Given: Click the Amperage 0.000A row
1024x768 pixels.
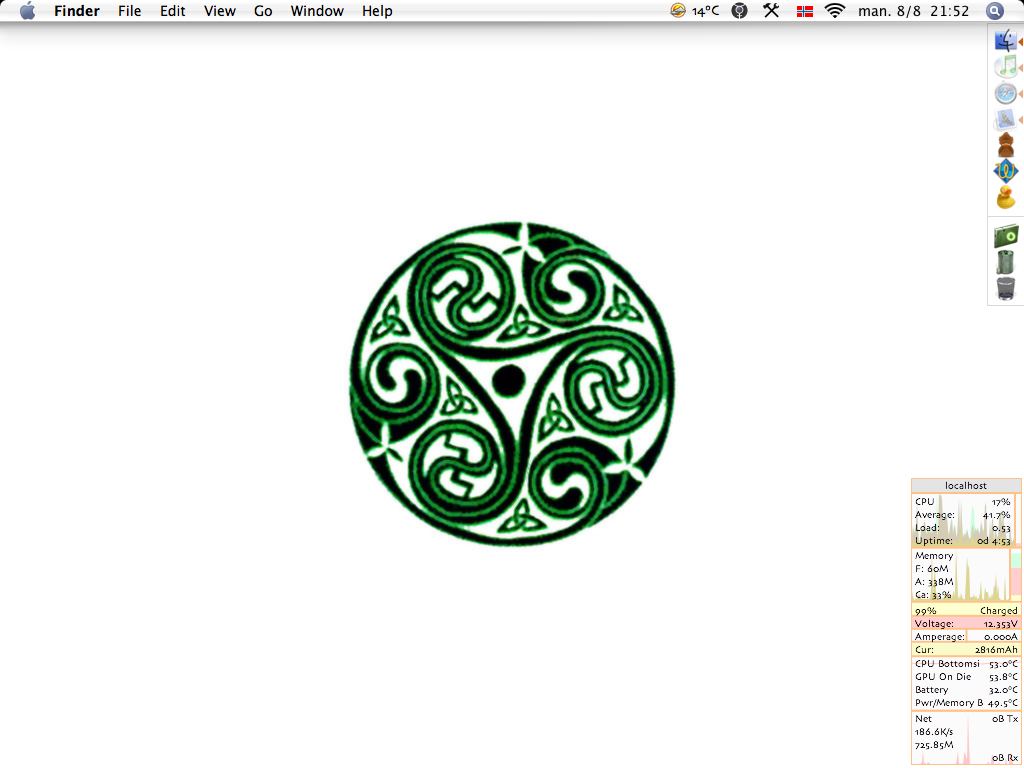Looking at the screenshot, I should (966, 637).
